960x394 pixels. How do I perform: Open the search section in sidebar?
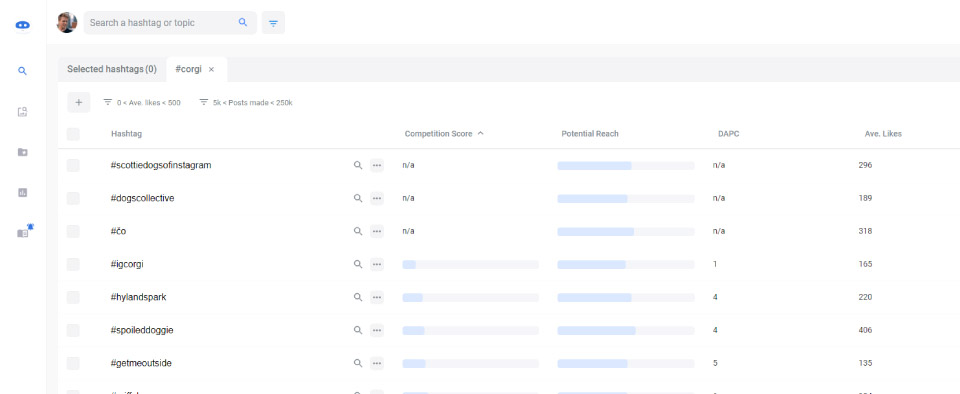23,71
